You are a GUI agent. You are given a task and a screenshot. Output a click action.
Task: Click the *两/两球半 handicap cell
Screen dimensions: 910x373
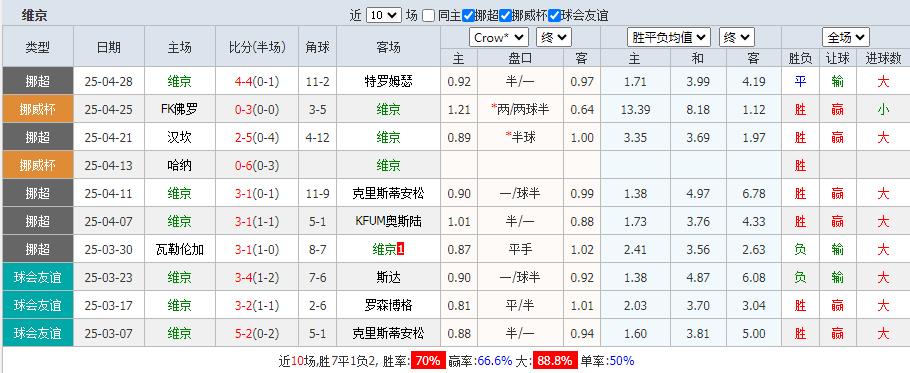pos(520,109)
